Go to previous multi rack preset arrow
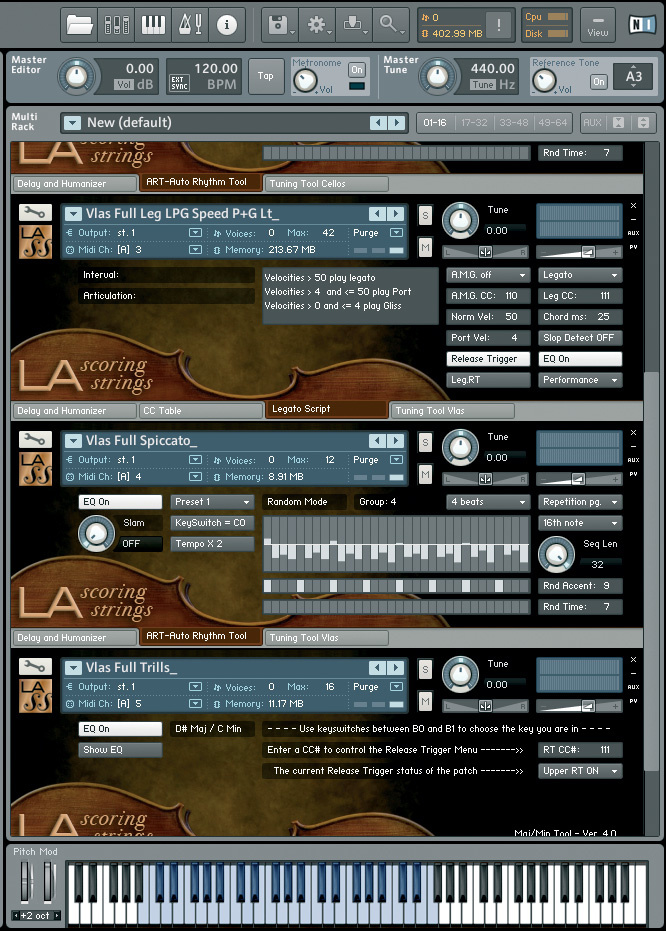 coord(378,123)
